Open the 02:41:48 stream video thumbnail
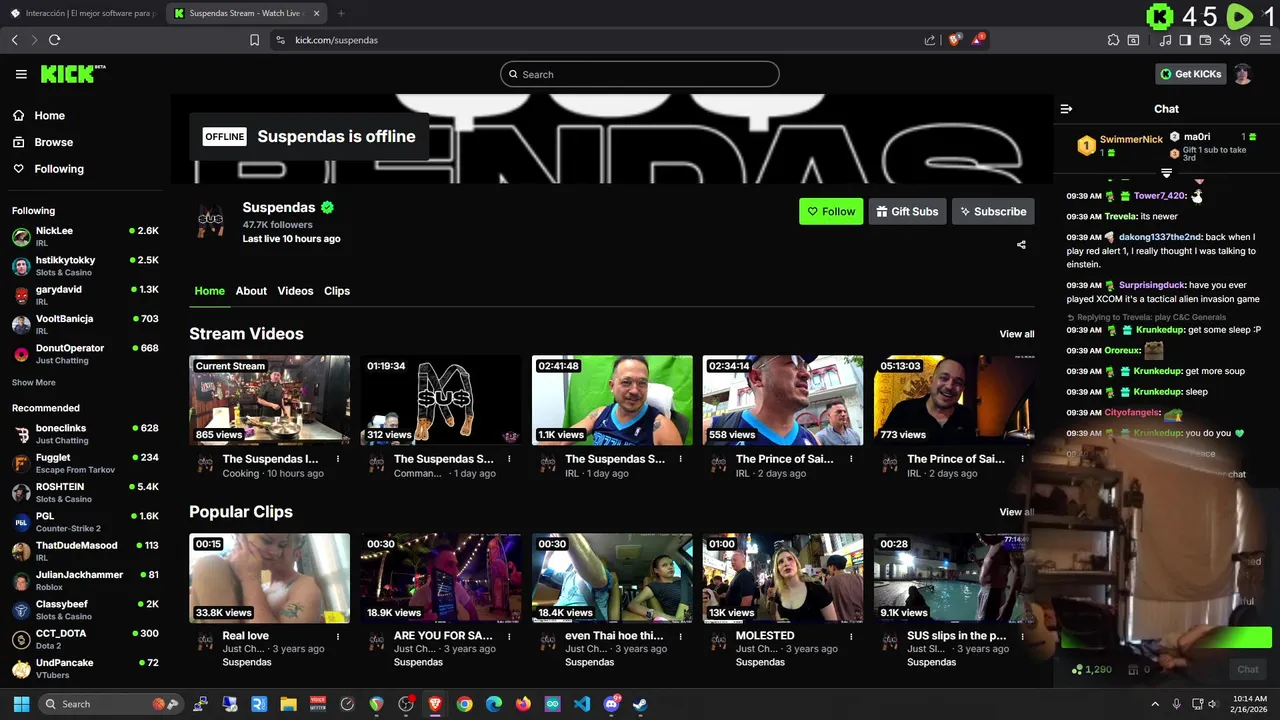The image size is (1280, 720). [x=612, y=400]
